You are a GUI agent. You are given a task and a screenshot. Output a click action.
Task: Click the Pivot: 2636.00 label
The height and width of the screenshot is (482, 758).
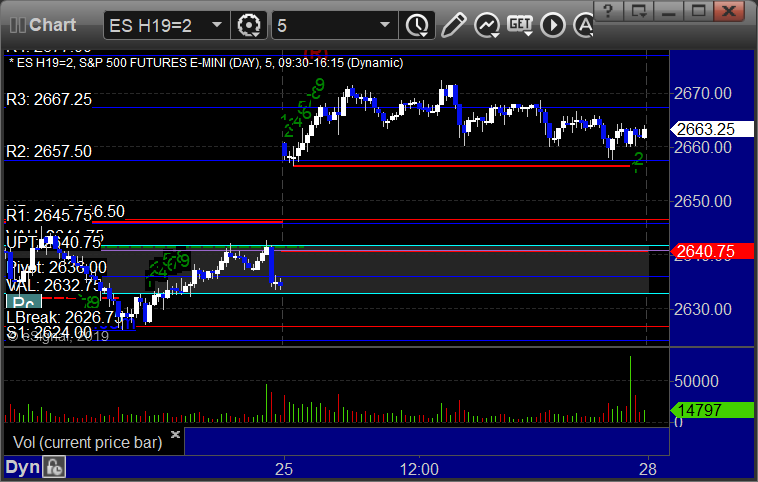(57, 267)
